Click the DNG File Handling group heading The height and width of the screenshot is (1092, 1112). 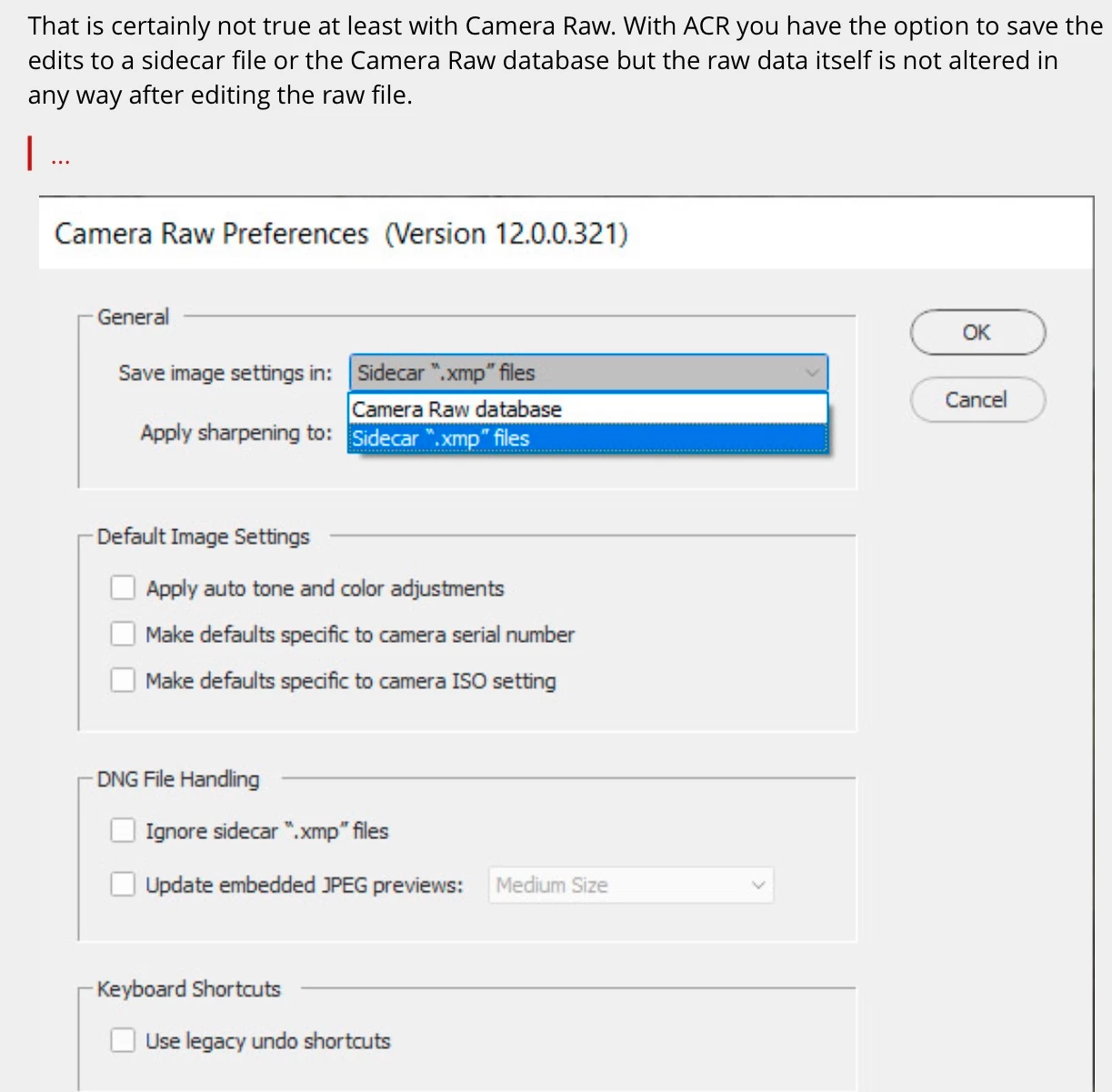point(178,779)
